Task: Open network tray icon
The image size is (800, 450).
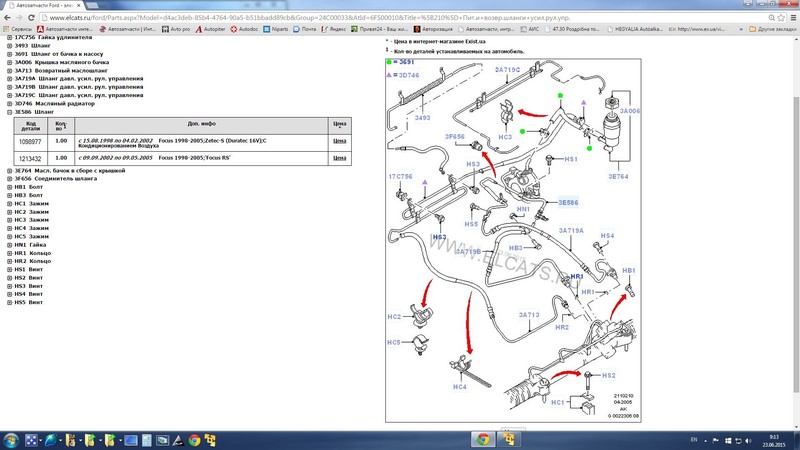Action: [x=738, y=440]
